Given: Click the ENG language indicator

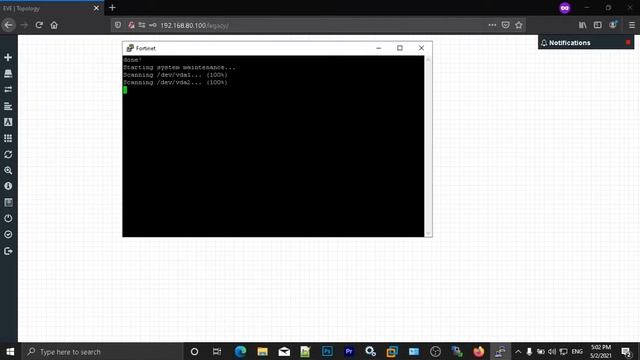Looking at the screenshot, I should [x=577, y=351].
